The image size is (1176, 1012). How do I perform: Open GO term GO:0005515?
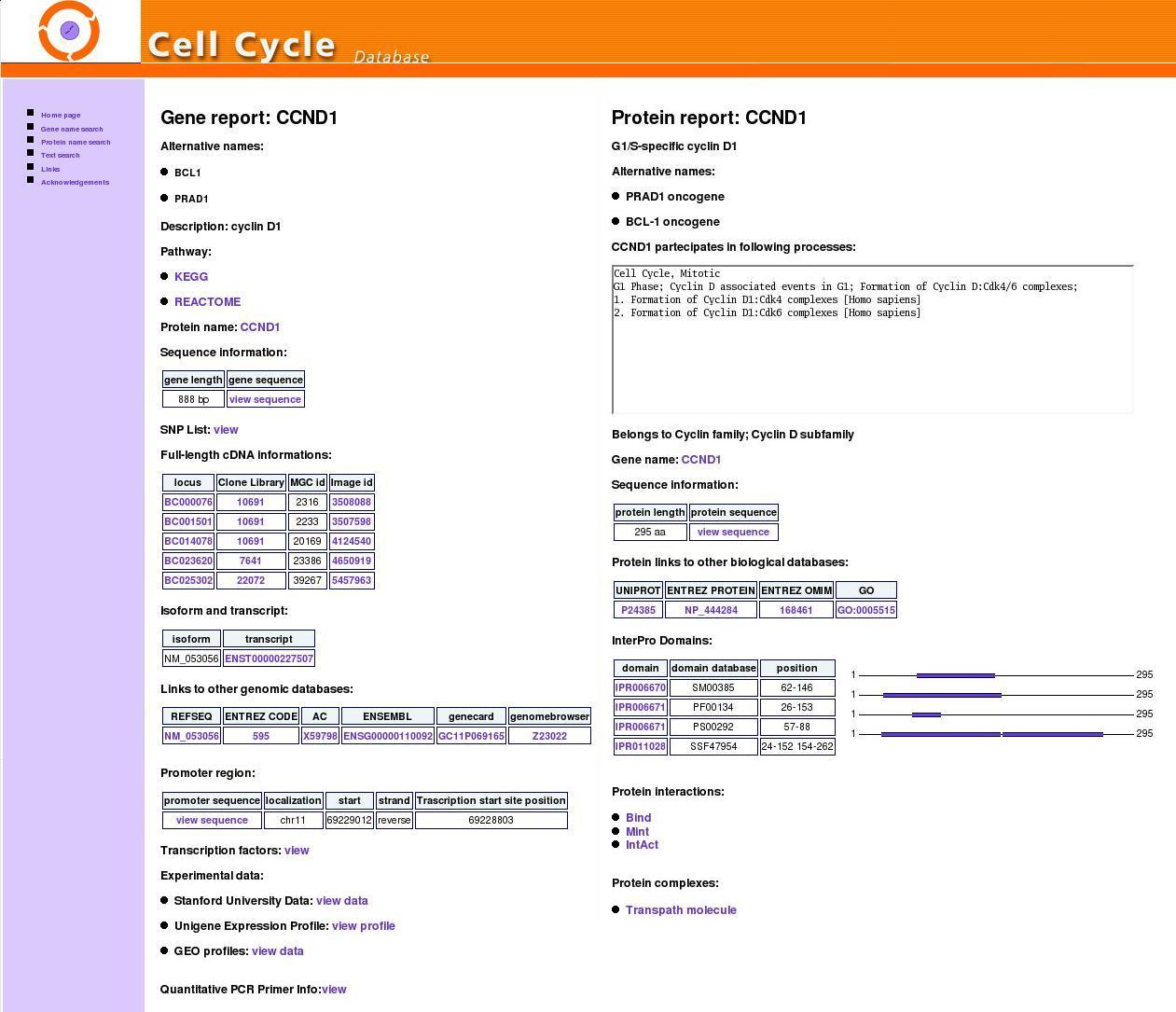click(x=866, y=610)
